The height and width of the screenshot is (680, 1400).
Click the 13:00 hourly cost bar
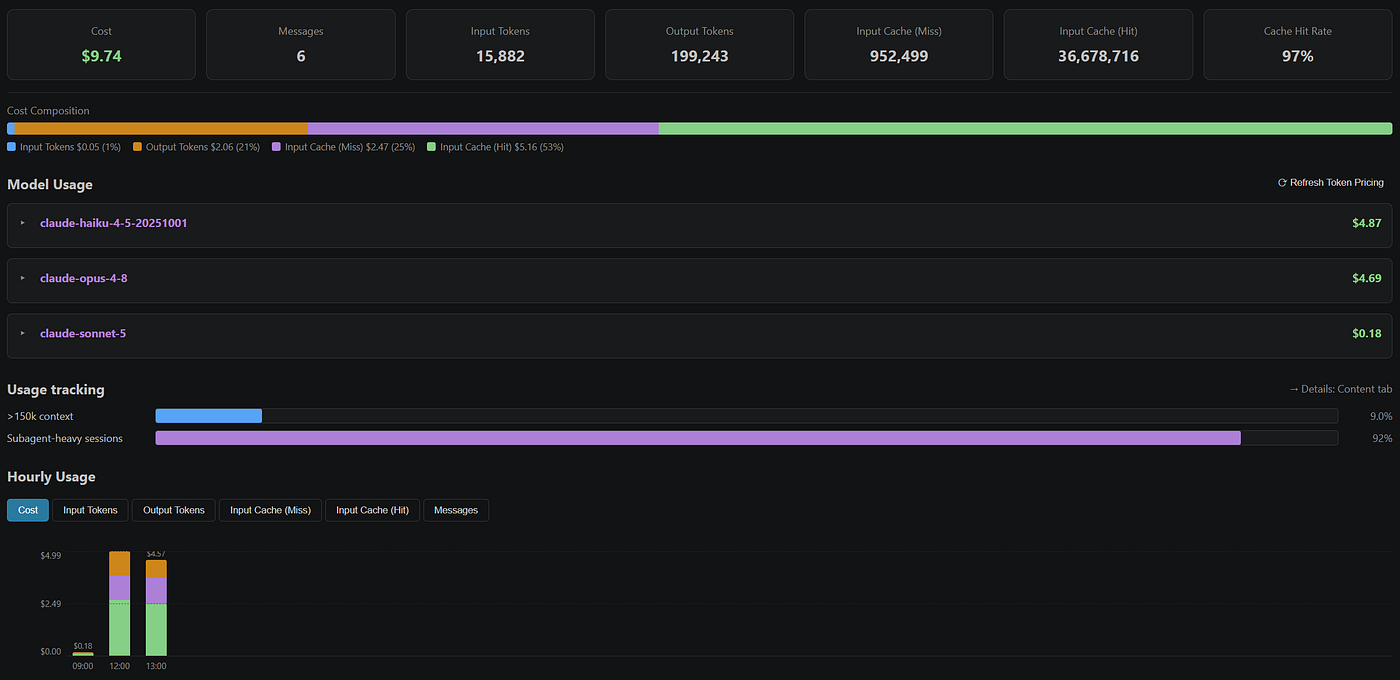click(x=156, y=608)
